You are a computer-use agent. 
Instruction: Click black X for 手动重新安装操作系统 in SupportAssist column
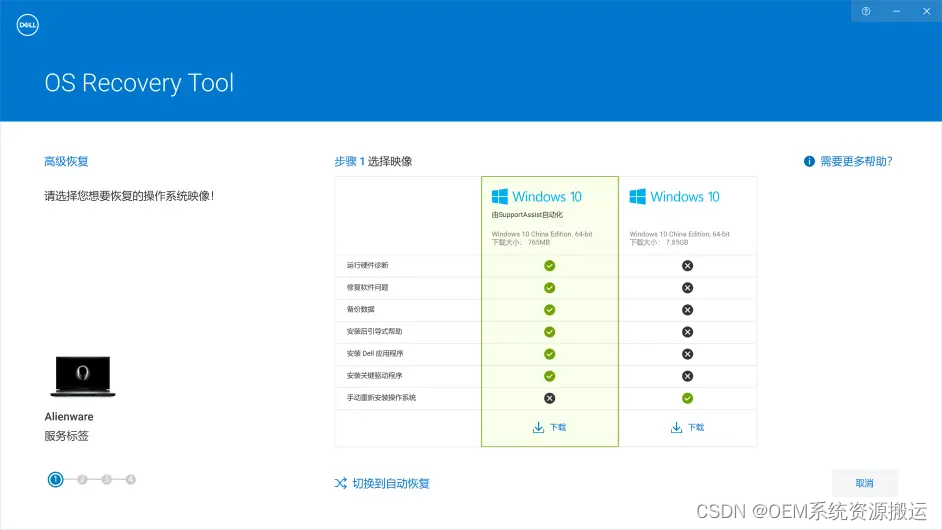[x=550, y=398]
